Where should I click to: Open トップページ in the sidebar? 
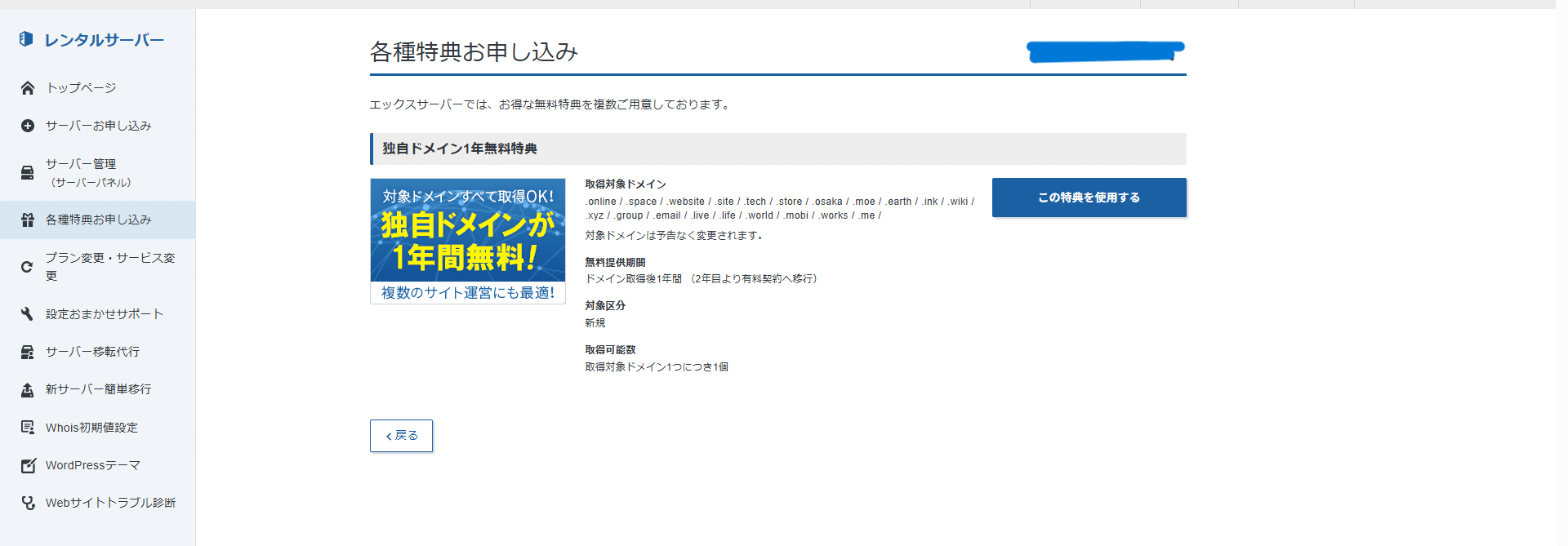coord(98,88)
